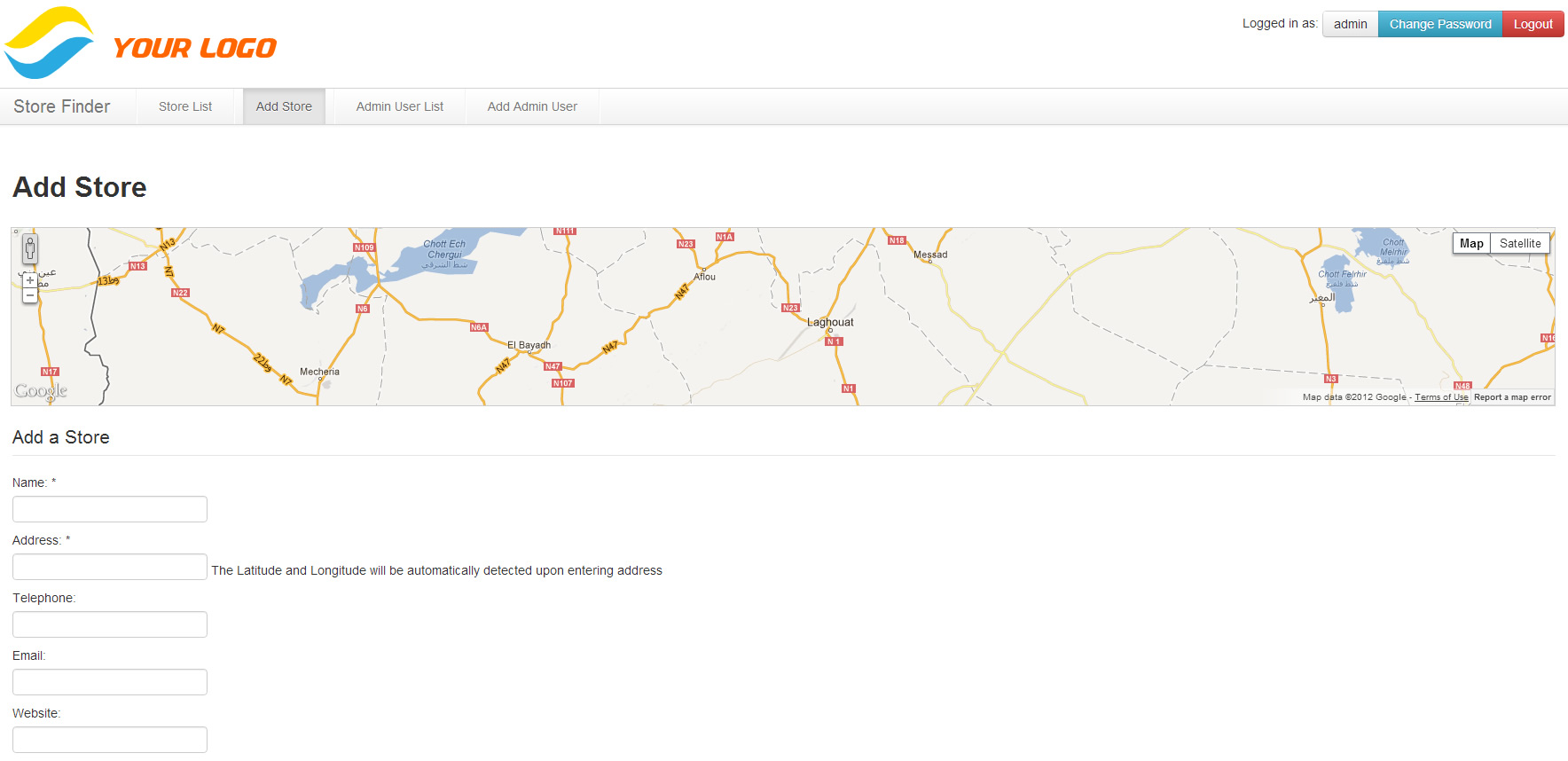
Task: Switch the map to Satellite view
Action: pyautogui.click(x=1519, y=243)
